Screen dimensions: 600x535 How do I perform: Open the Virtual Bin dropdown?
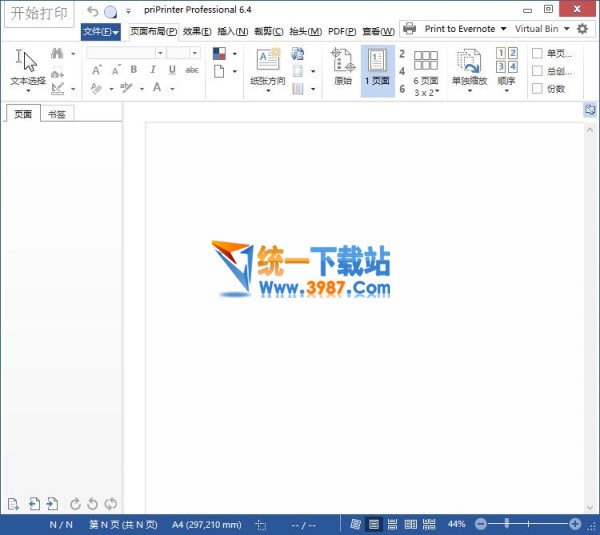coord(565,29)
